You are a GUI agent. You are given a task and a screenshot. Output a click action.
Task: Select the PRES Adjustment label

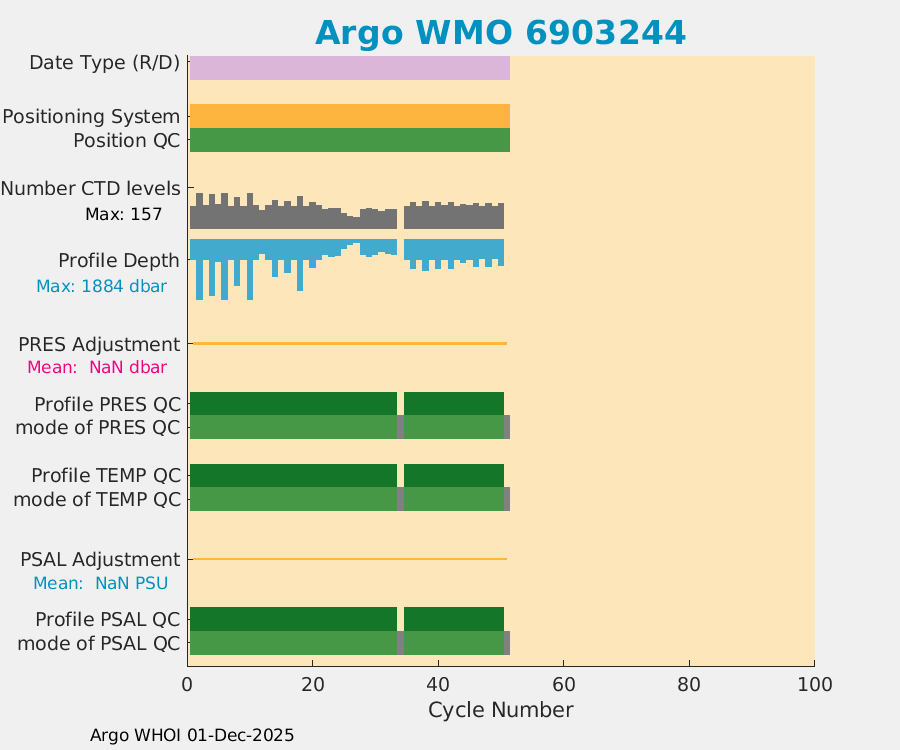(99, 344)
